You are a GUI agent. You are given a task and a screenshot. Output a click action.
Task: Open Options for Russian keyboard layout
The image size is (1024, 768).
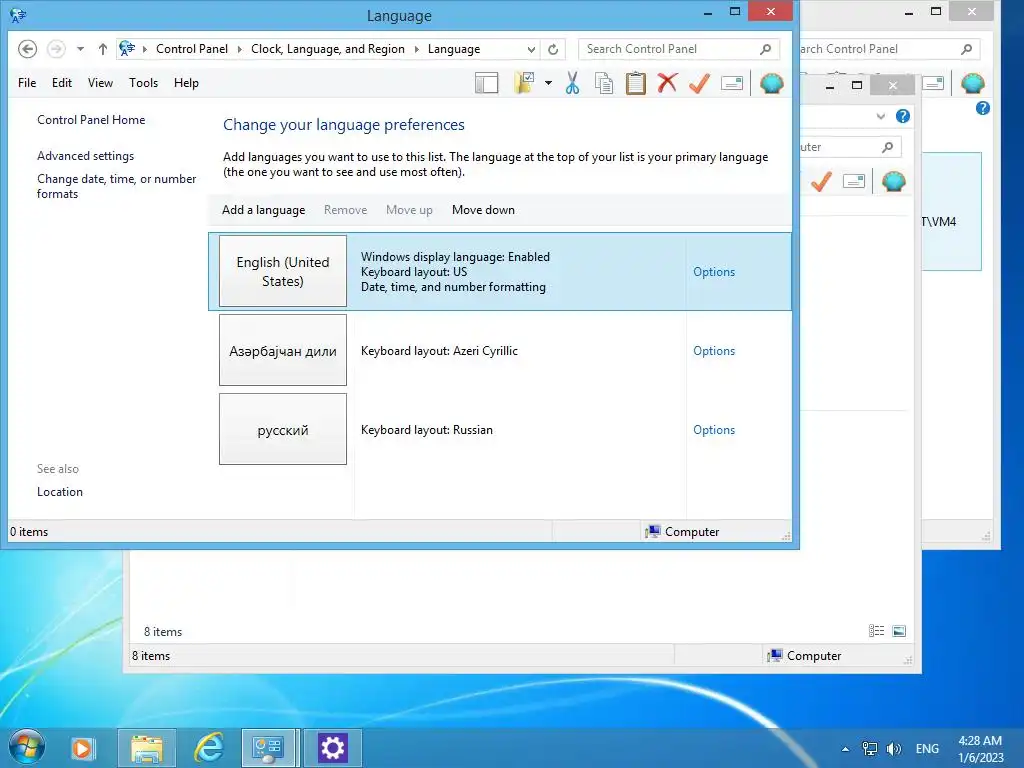(x=714, y=430)
